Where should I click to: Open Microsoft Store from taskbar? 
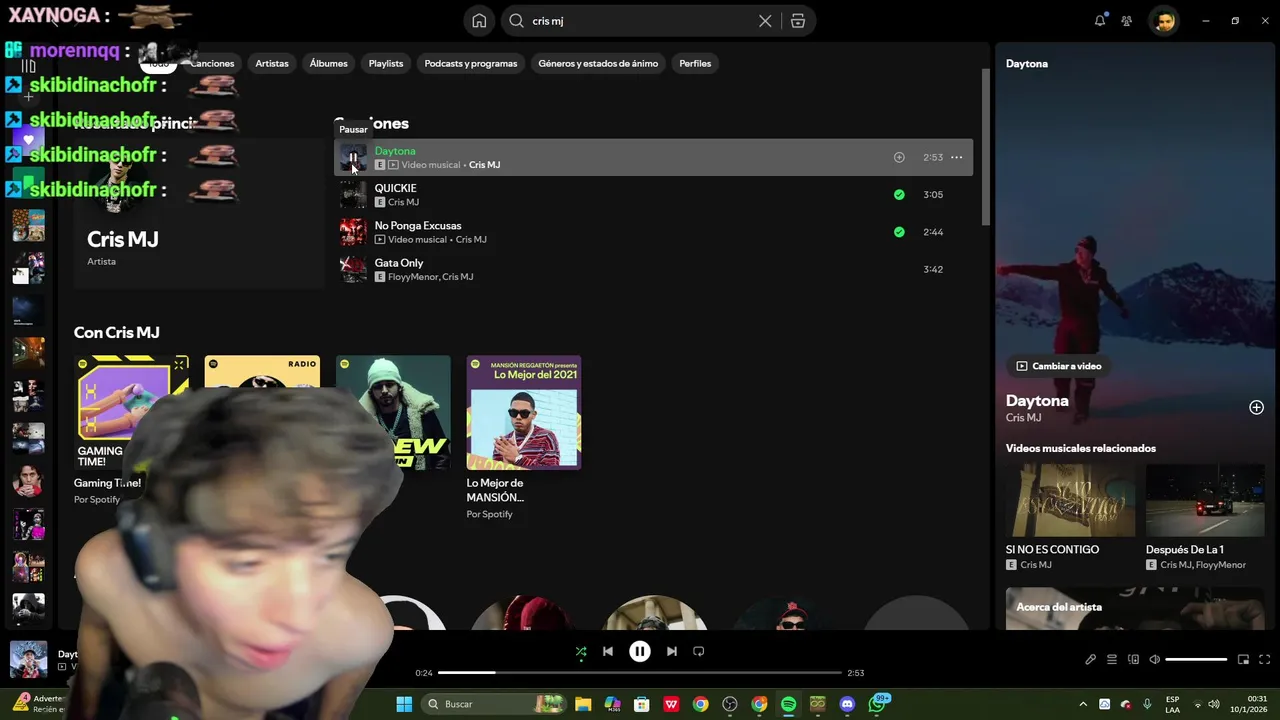(642, 704)
